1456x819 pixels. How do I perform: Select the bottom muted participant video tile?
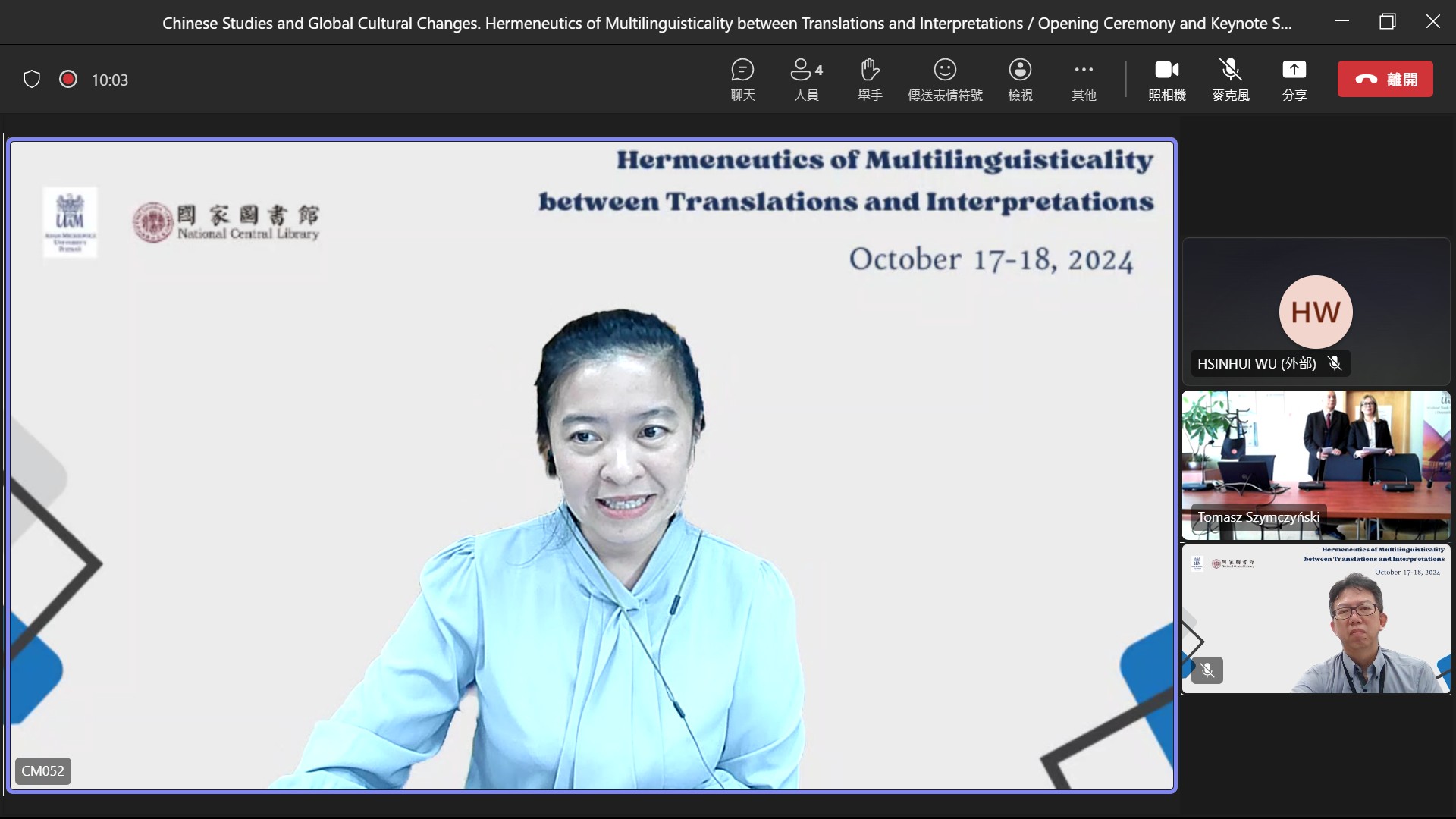click(x=1316, y=619)
